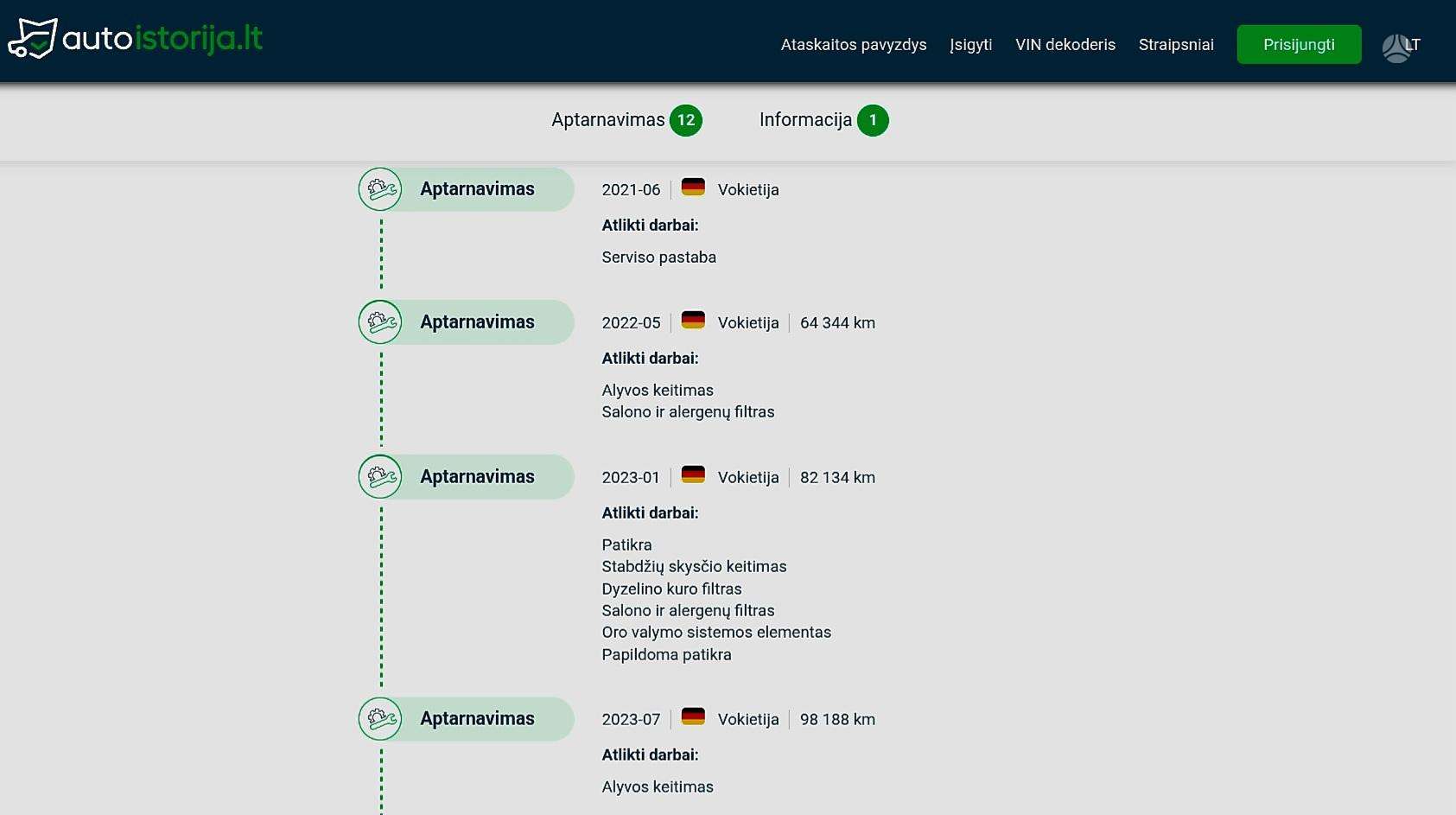Open the autoistorija.lt logo home link

[136, 39]
